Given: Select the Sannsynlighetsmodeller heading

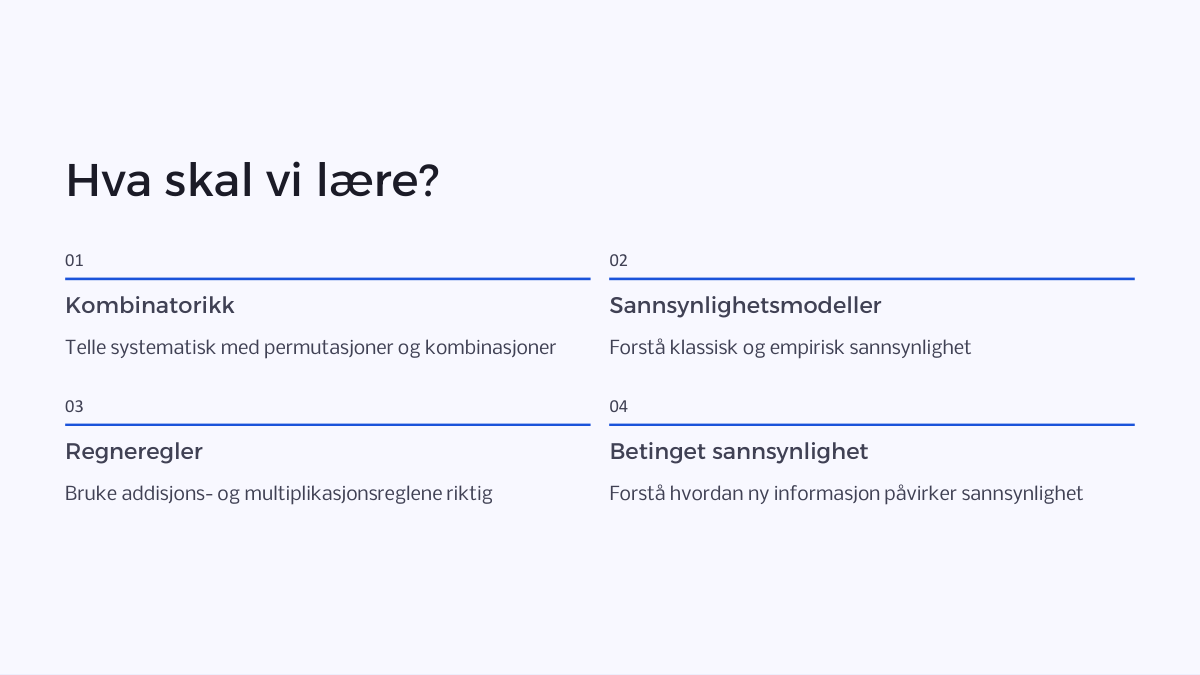Looking at the screenshot, I should [x=745, y=305].
